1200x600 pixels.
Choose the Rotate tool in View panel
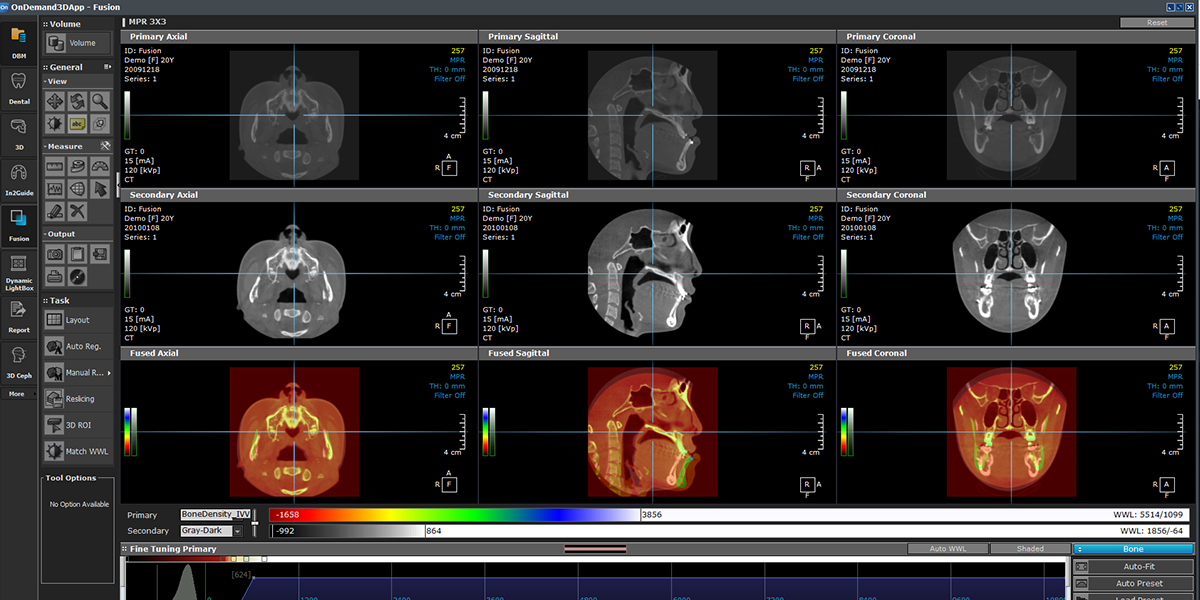tap(77, 101)
